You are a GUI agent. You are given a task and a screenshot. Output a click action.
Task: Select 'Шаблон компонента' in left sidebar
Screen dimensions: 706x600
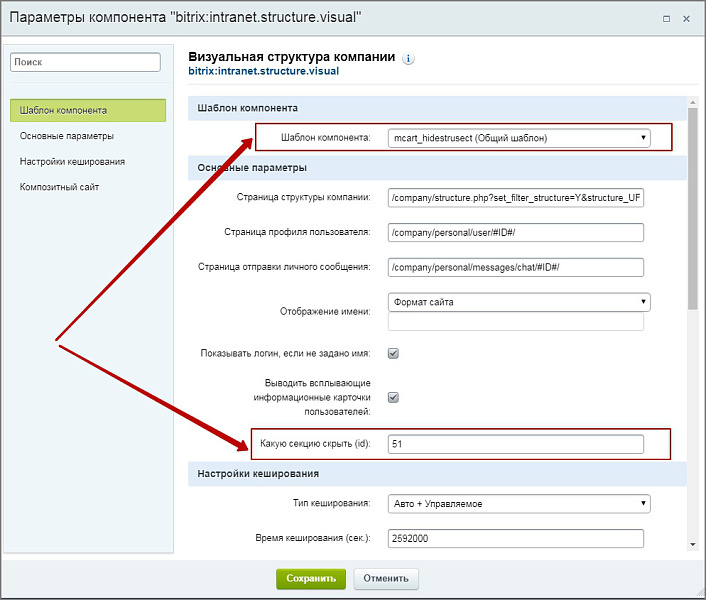coord(87,110)
